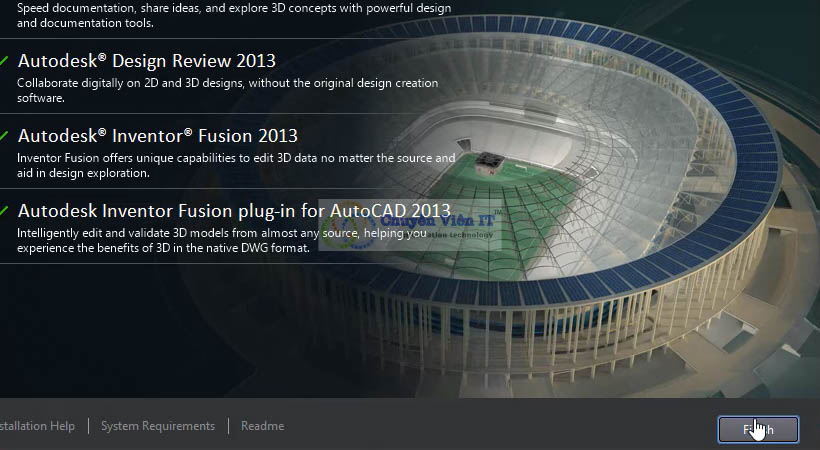Click the 'Intelligently edit and validate 3D models' description
Image resolution: width=820 pixels, height=450 pixels.
(222, 240)
